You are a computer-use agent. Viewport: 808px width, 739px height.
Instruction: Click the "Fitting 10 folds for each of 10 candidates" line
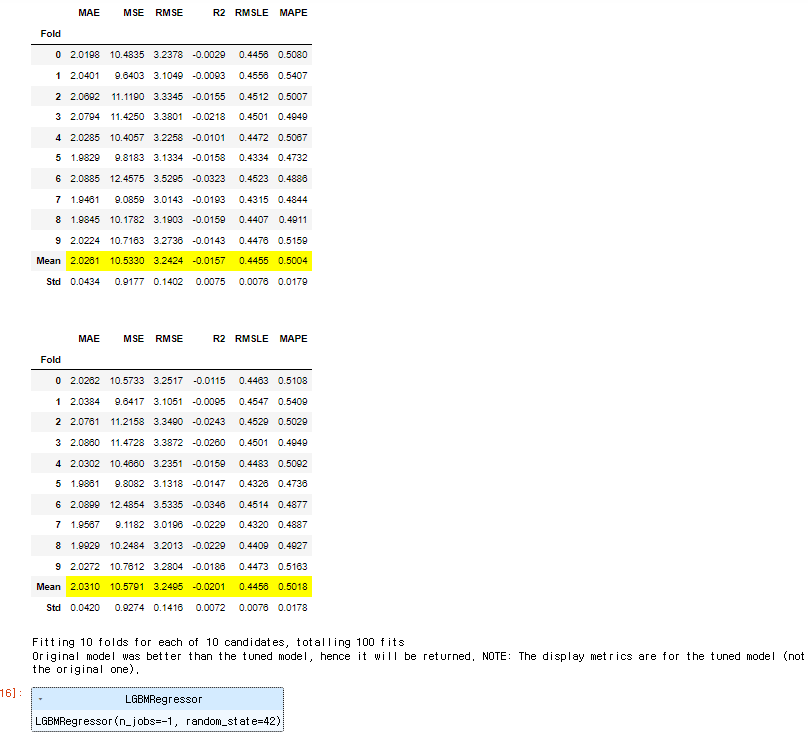pos(218,642)
